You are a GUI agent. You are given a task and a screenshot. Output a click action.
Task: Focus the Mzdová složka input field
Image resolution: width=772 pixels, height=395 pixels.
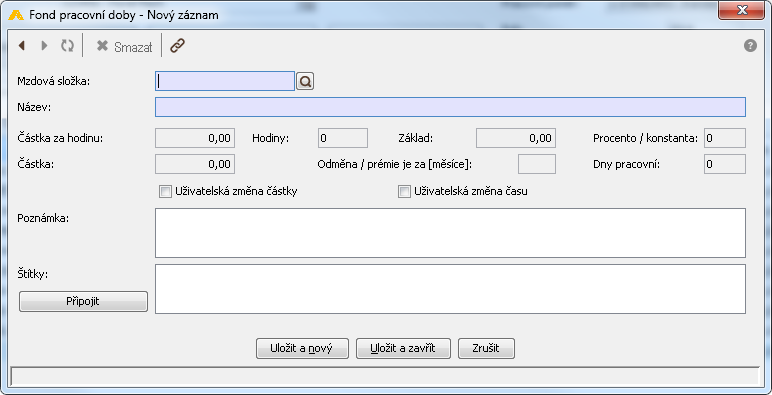[225, 81]
